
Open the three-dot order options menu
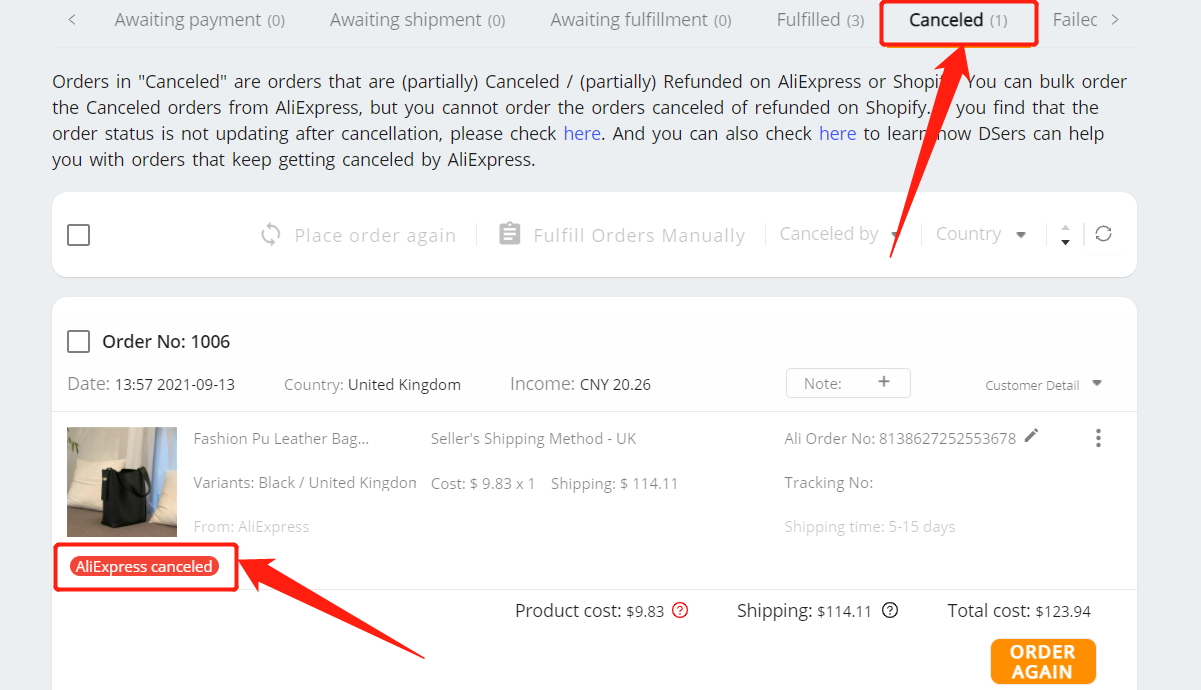pyautogui.click(x=1098, y=438)
